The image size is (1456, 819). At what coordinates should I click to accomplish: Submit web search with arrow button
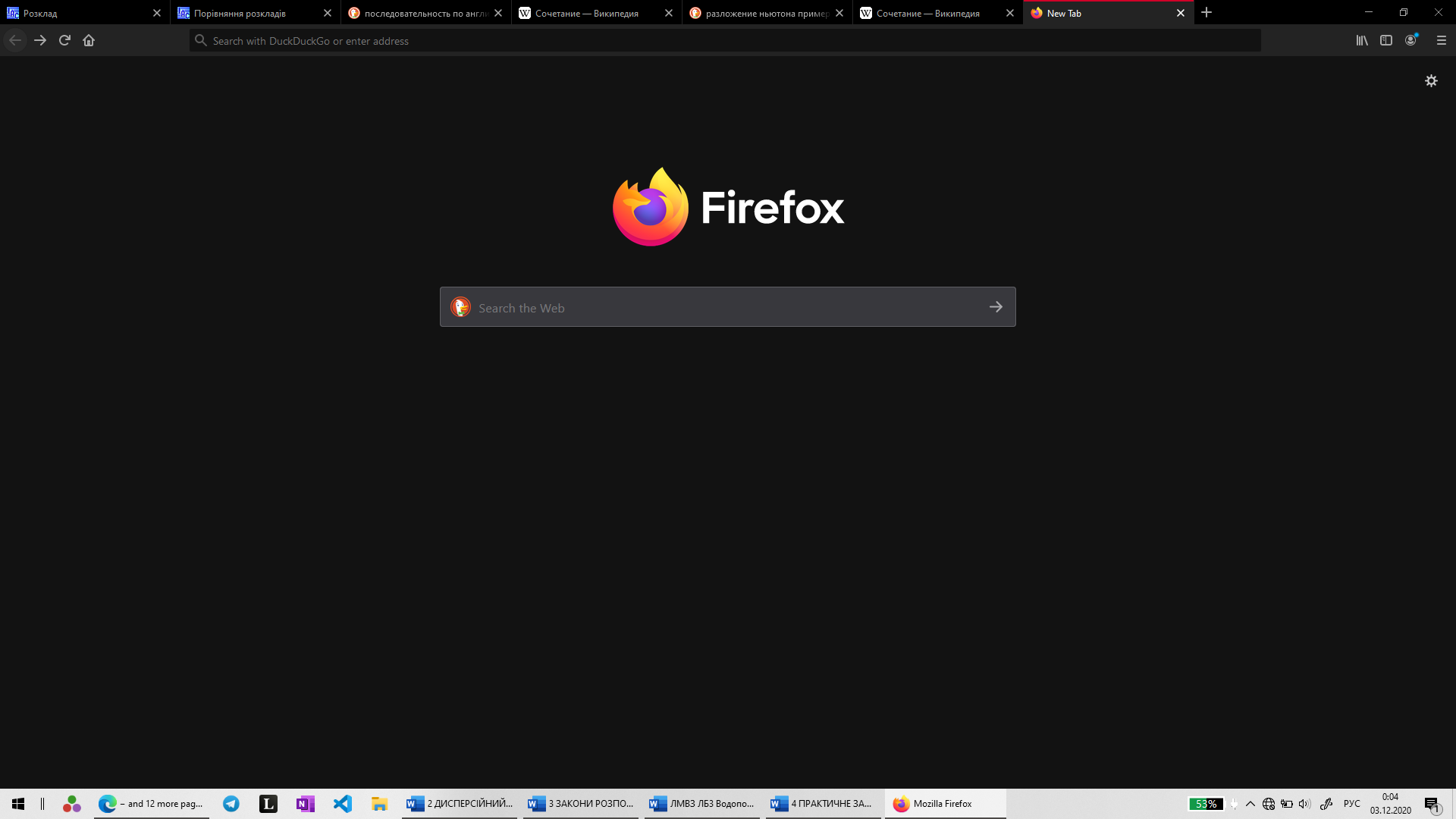tap(996, 307)
